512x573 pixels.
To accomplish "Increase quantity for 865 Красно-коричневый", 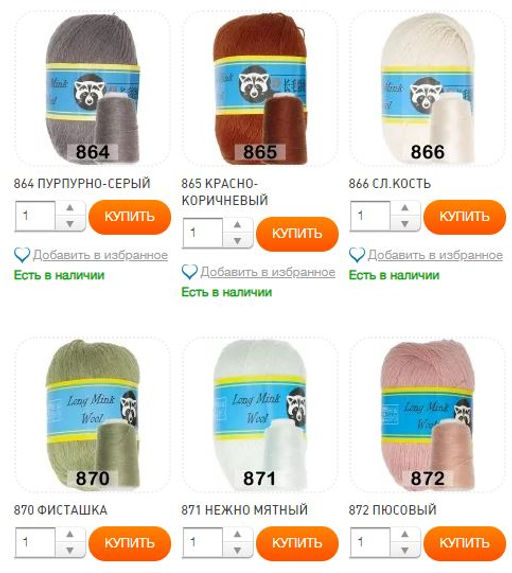I will 238,225.
